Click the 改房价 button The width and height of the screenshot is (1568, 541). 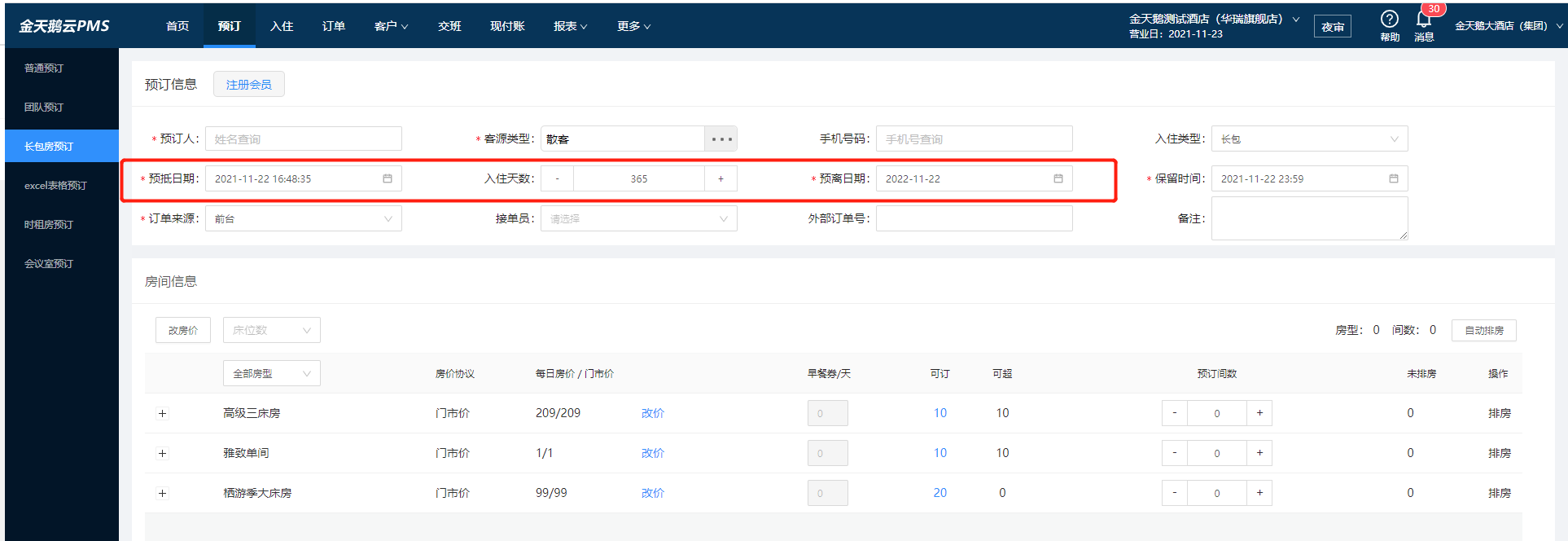tap(183, 330)
